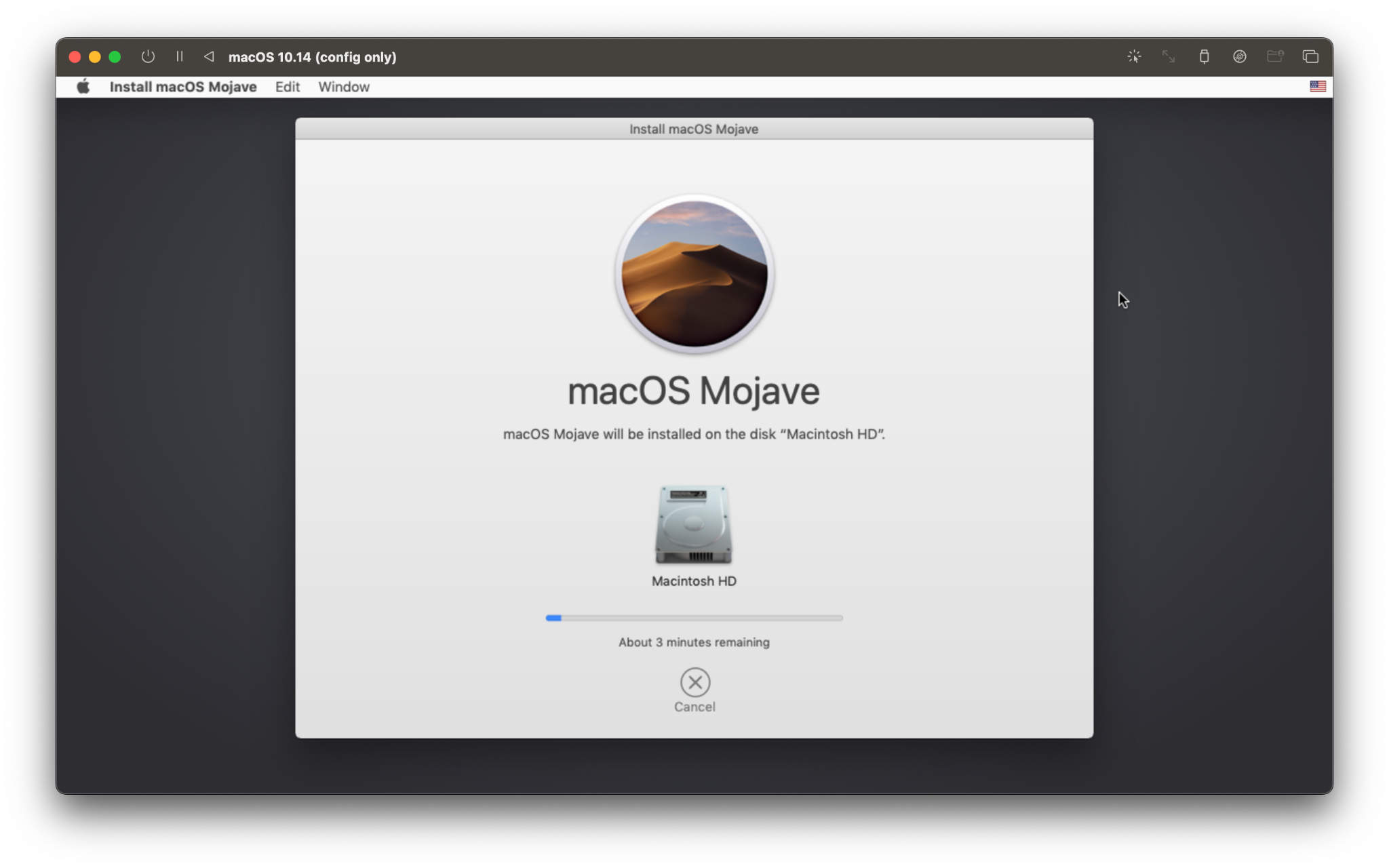Open the Install macOS Mojave menu
This screenshot has height=868, width=1389.
[x=183, y=86]
